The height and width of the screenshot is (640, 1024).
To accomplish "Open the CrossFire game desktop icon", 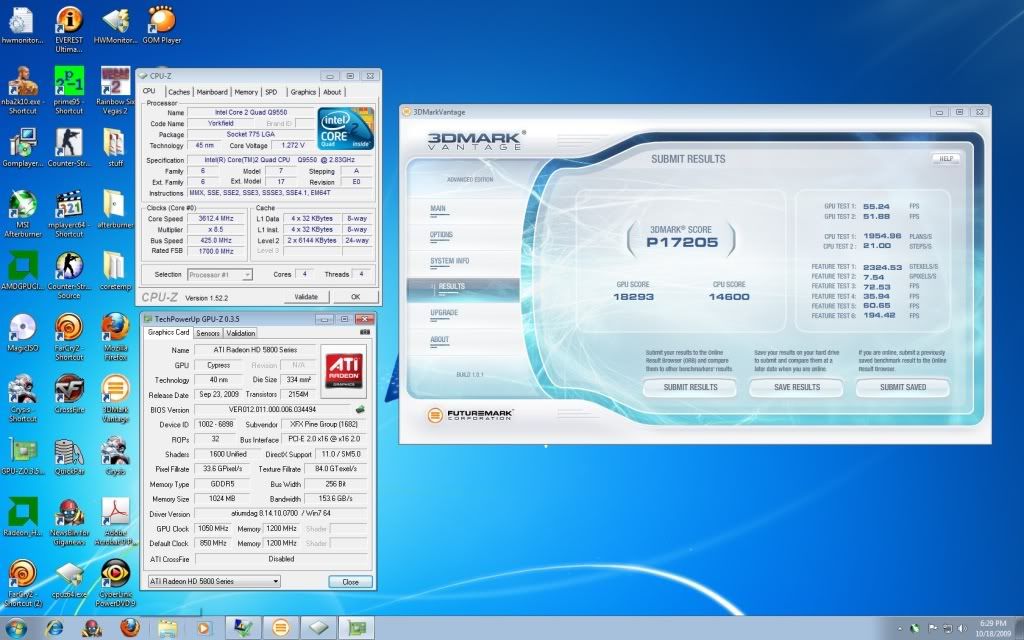I will 69,394.
